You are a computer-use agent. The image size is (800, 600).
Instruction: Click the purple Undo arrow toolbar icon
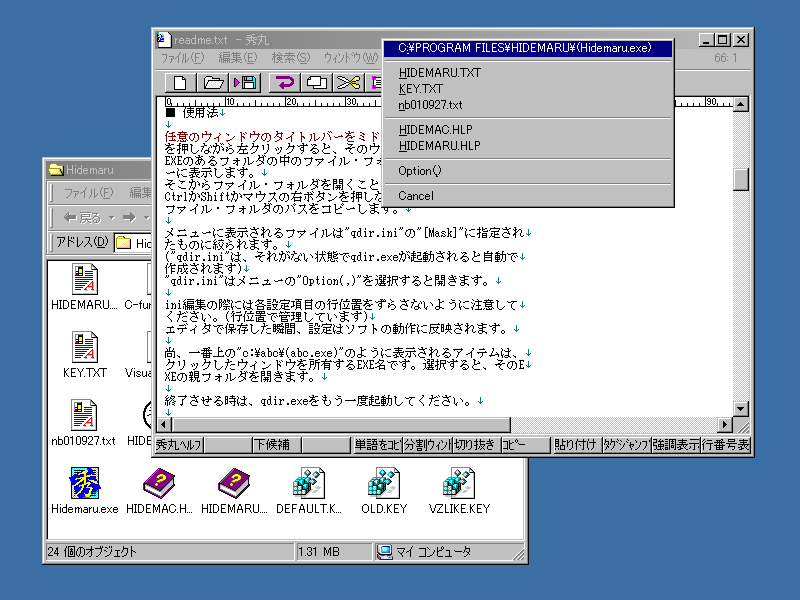pyautogui.click(x=284, y=82)
